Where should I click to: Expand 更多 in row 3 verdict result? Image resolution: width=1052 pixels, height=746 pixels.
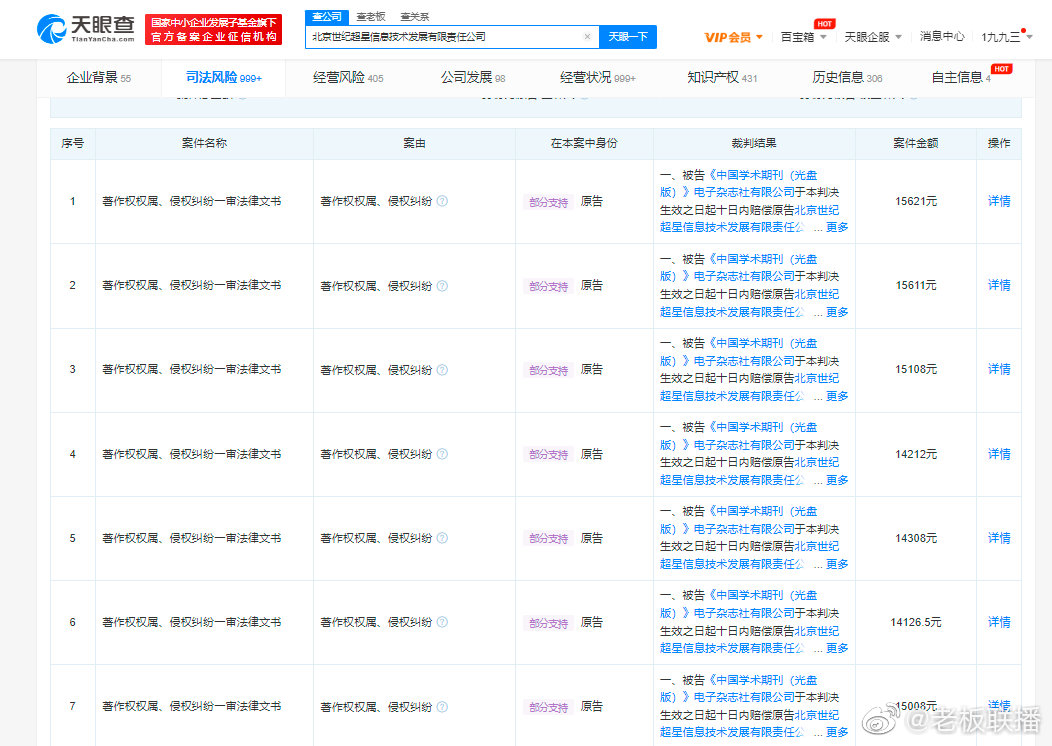point(837,396)
